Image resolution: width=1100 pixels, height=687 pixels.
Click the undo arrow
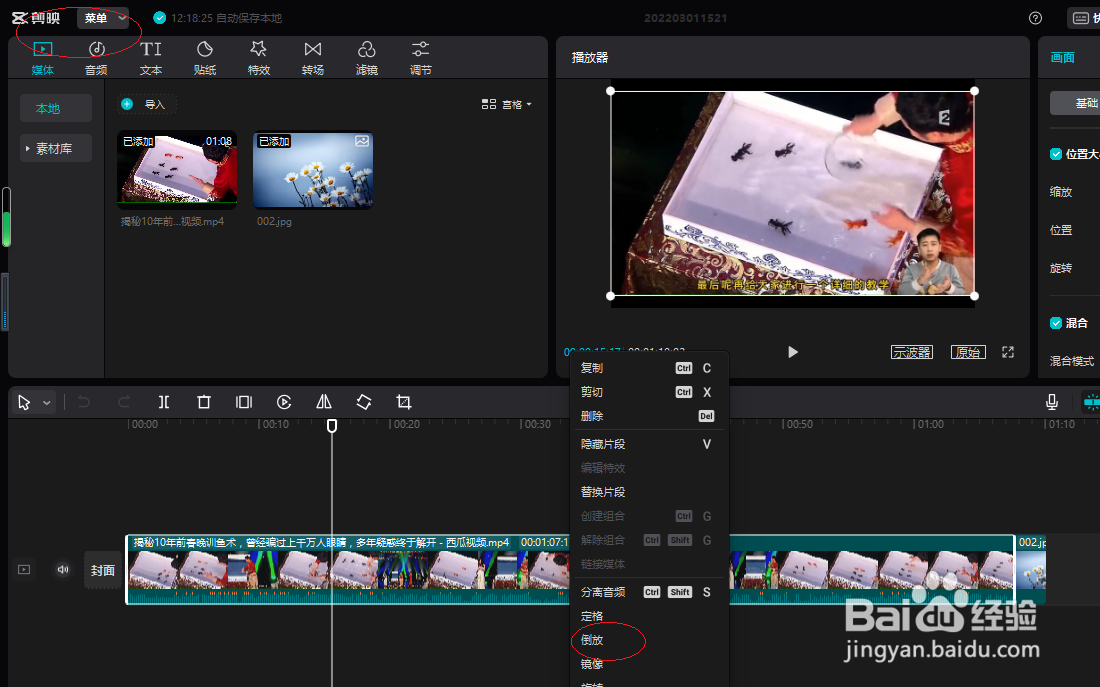pyautogui.click(x=84, y=402)
